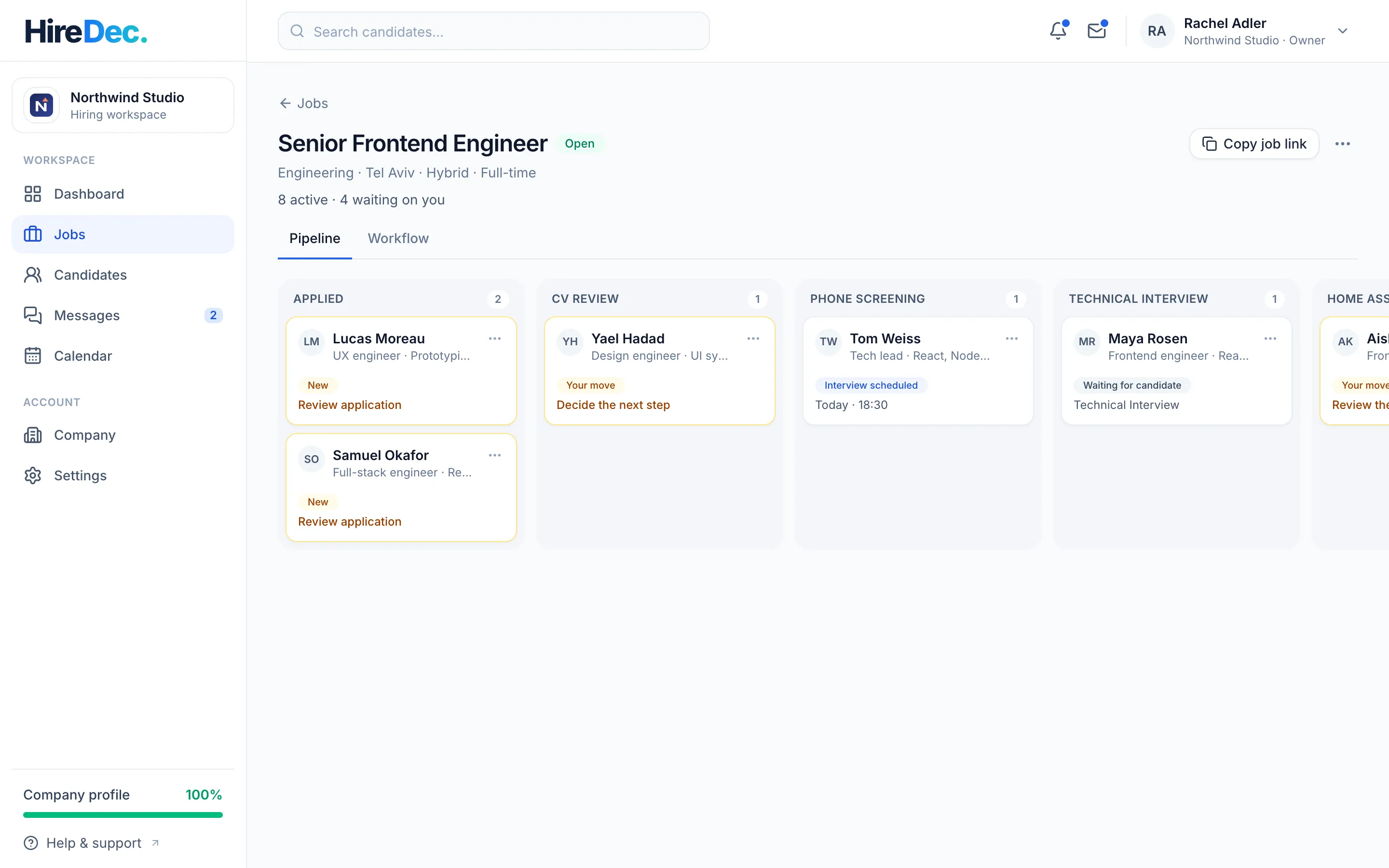Click the YH avatar on Yael Hadad card
The height and width of the screenshot is (868, 1389).
(570, 341)
